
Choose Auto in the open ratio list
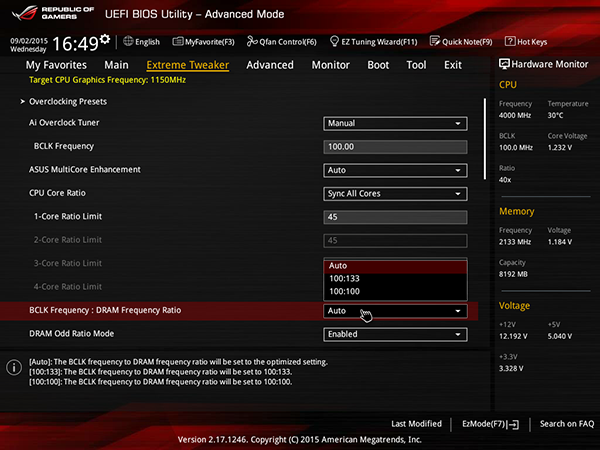point(395,266)
